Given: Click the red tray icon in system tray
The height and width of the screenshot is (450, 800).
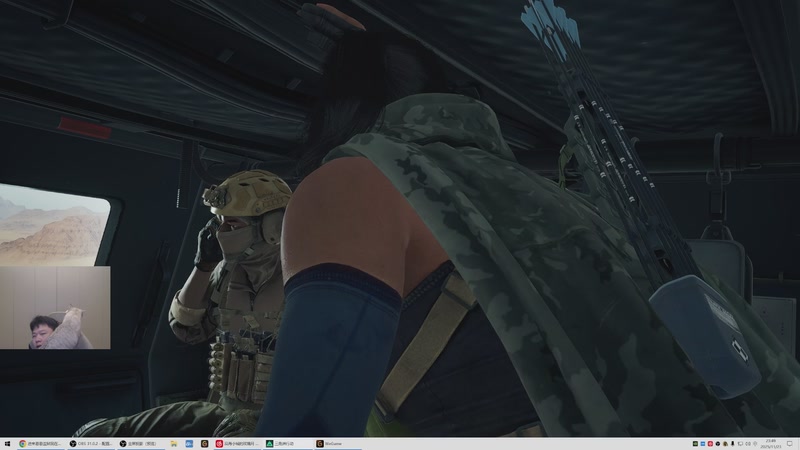Looking at the screenshot, I should pos(710,444).
